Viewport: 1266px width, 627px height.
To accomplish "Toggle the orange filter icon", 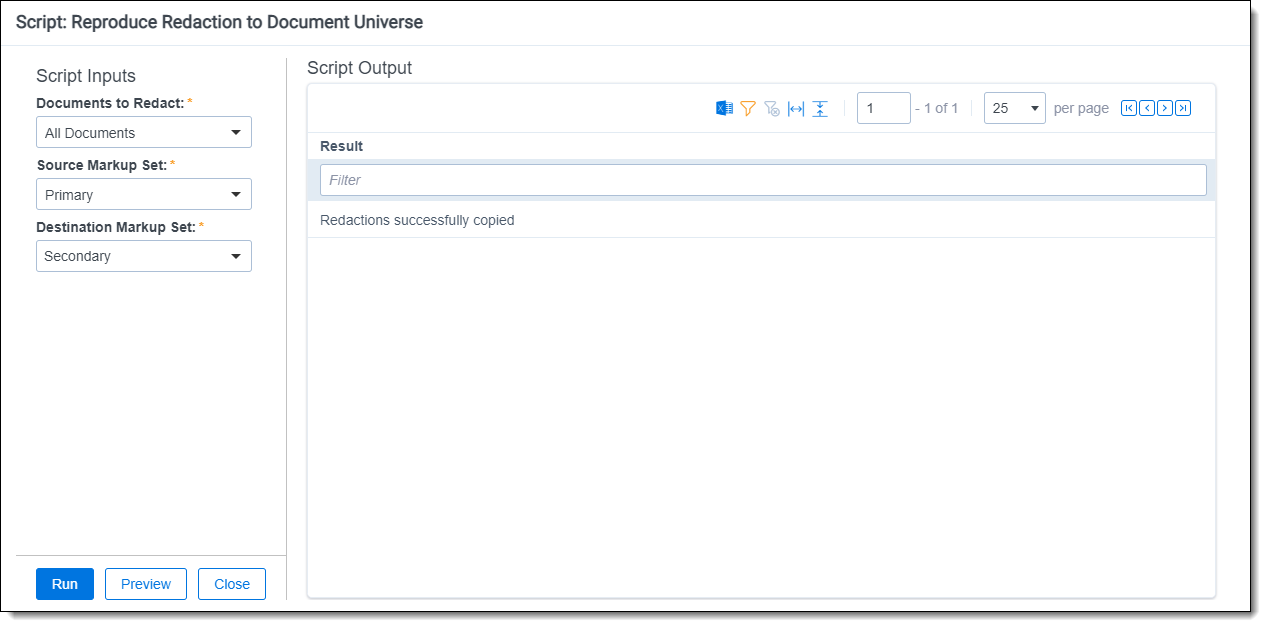I will pyautogui.click(x=748, y=109).
